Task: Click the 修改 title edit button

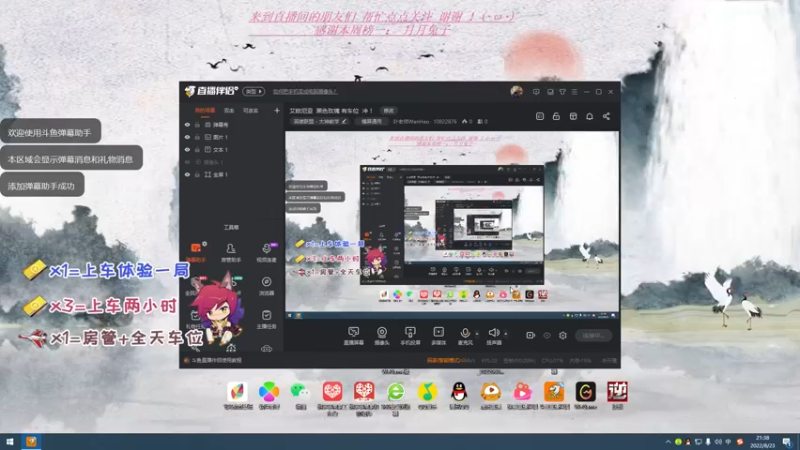Action: 389,111
